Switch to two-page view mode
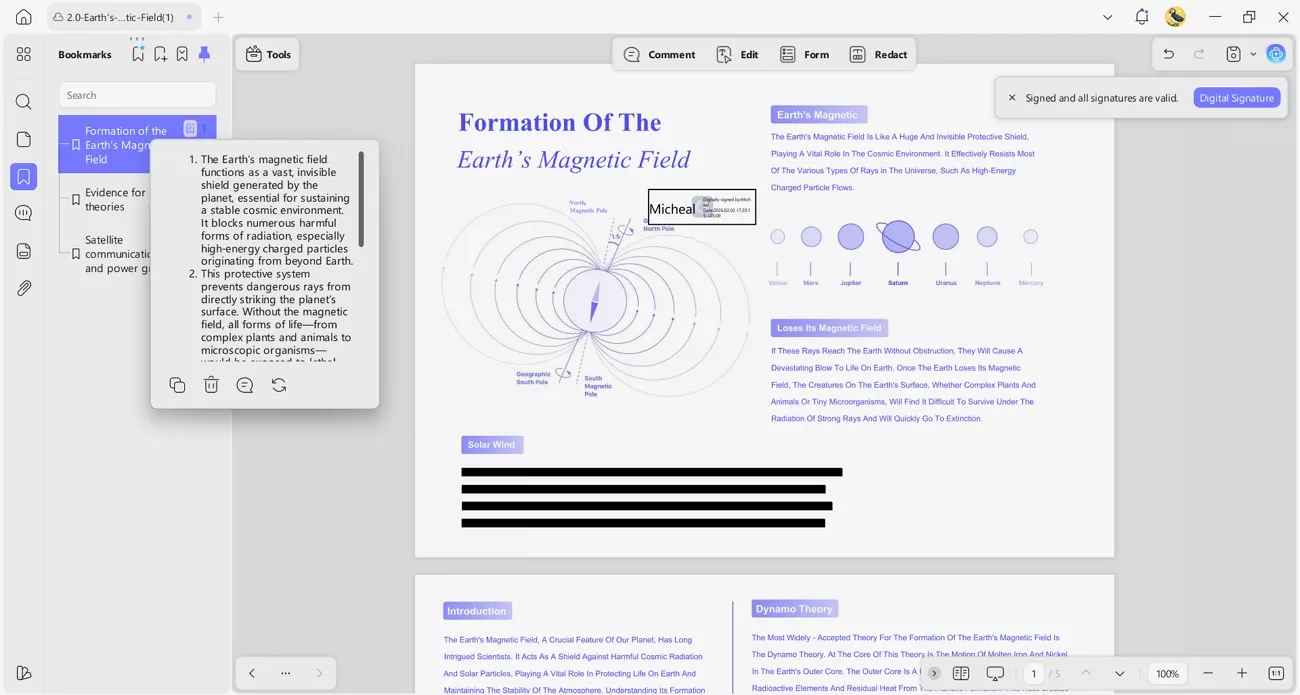The image size is (1300, 695). (x=961, y=673)
